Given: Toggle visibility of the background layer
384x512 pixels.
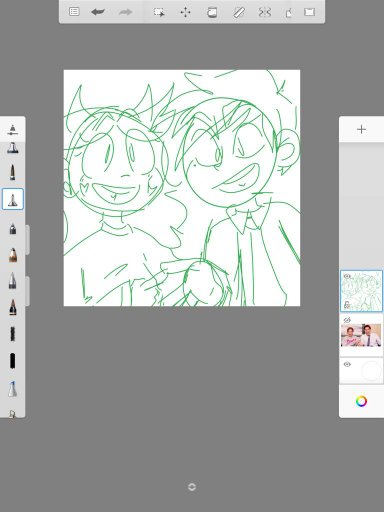Looking at the screenshot, I should pyautogui.click(x=347, y=364).
